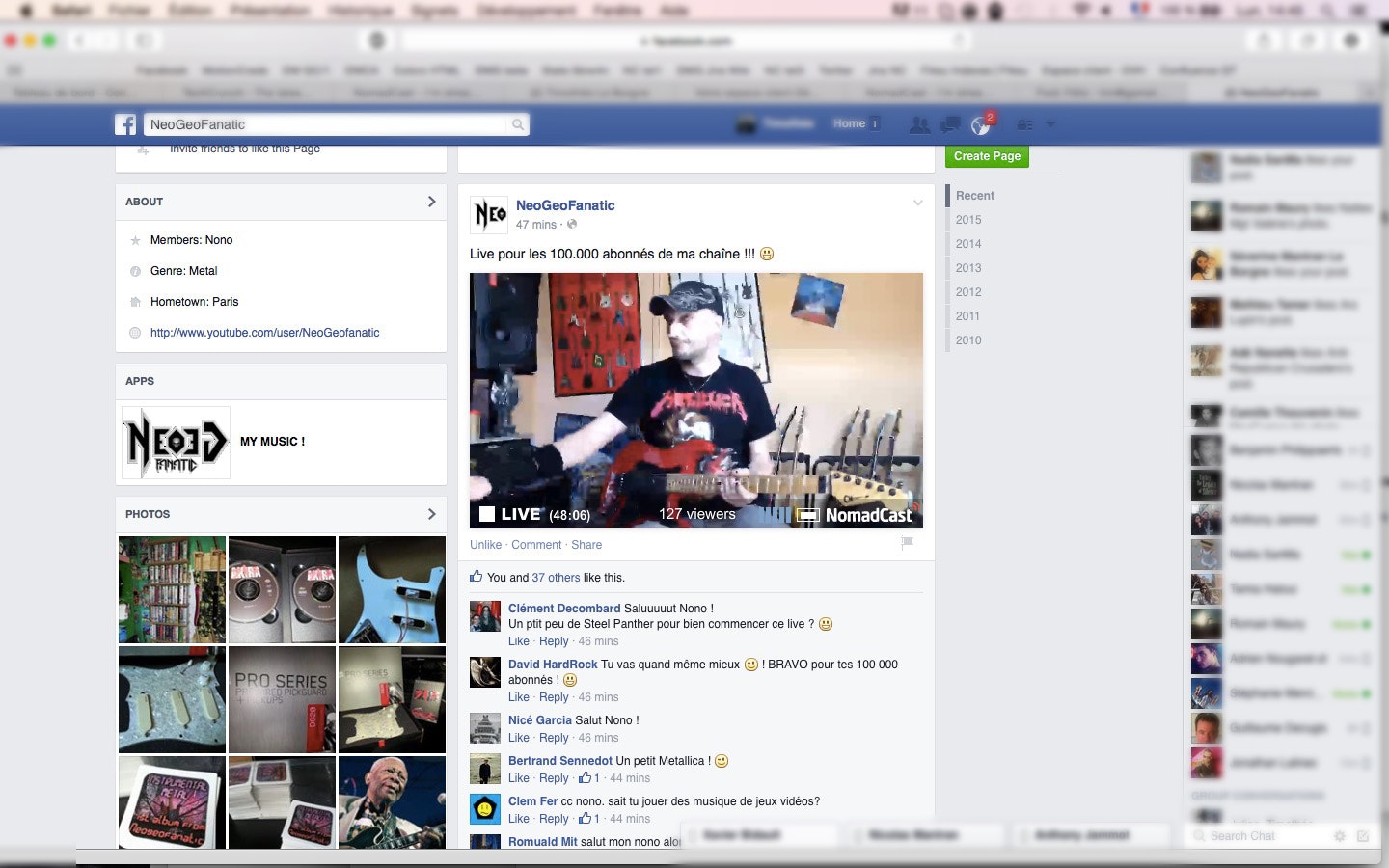Jump to 2010 in timeline

(x=968, y=340)
